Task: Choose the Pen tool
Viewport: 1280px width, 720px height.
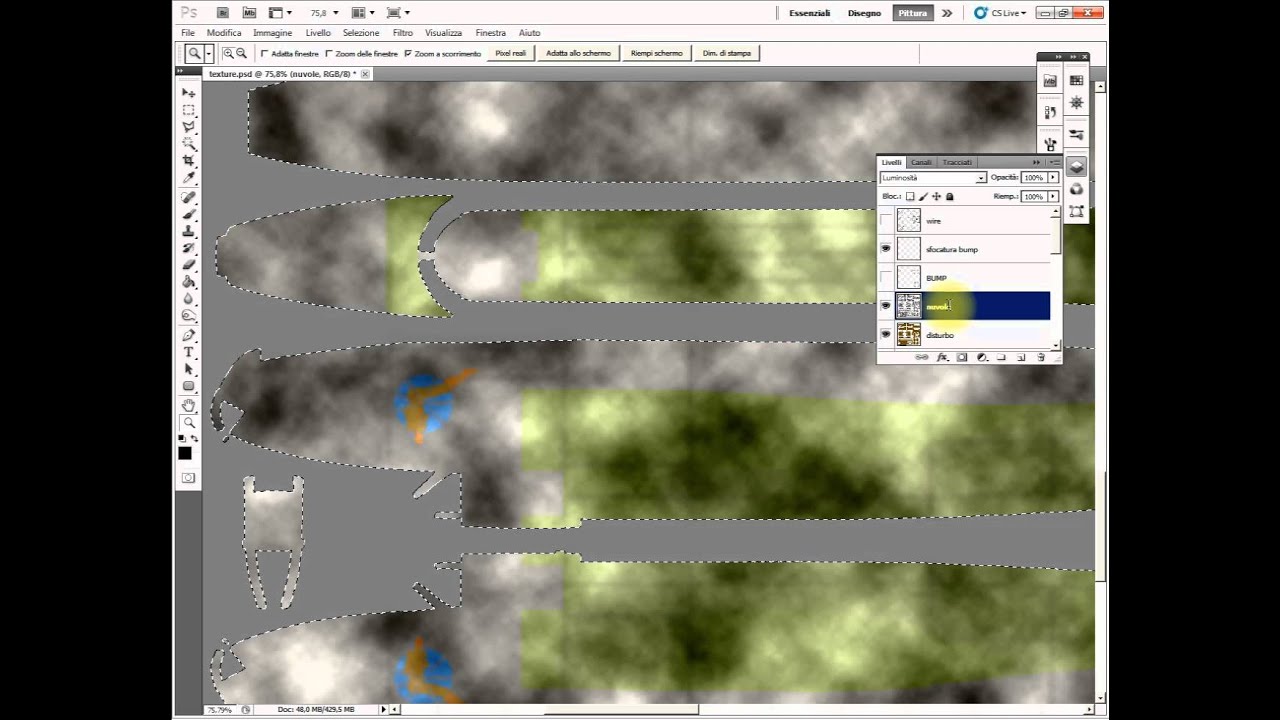Action: [188, 335]
